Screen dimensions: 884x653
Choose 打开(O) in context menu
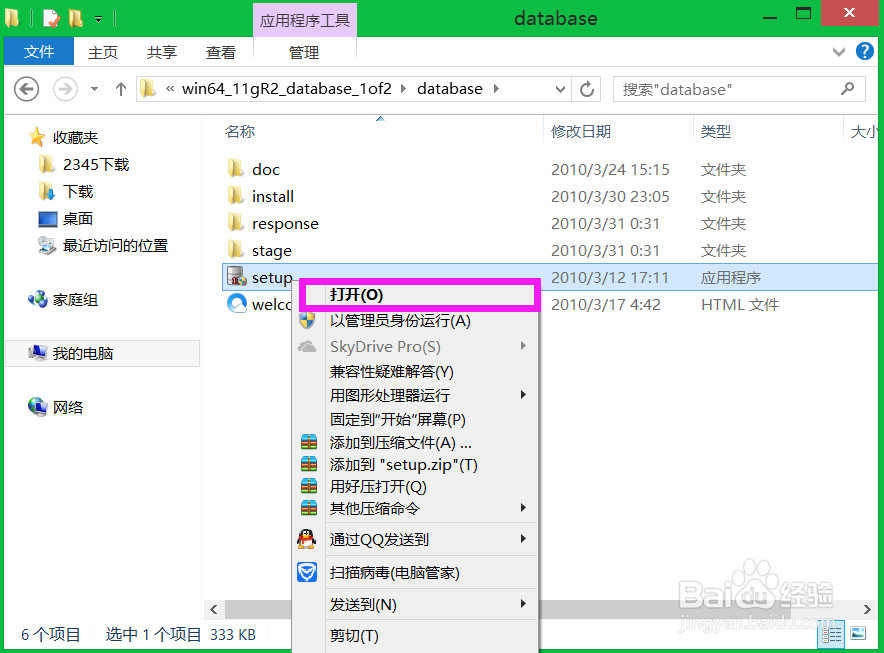coord(419,295)
